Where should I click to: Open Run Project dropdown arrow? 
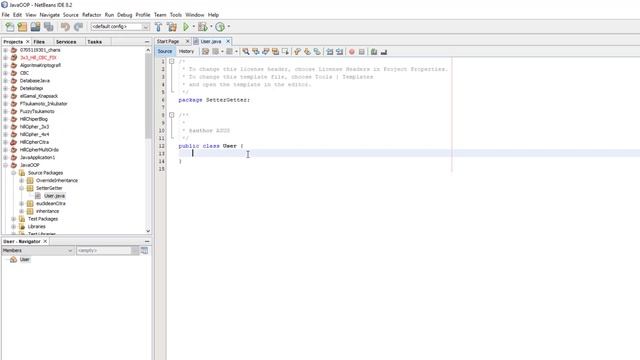[x=193, y=27]
